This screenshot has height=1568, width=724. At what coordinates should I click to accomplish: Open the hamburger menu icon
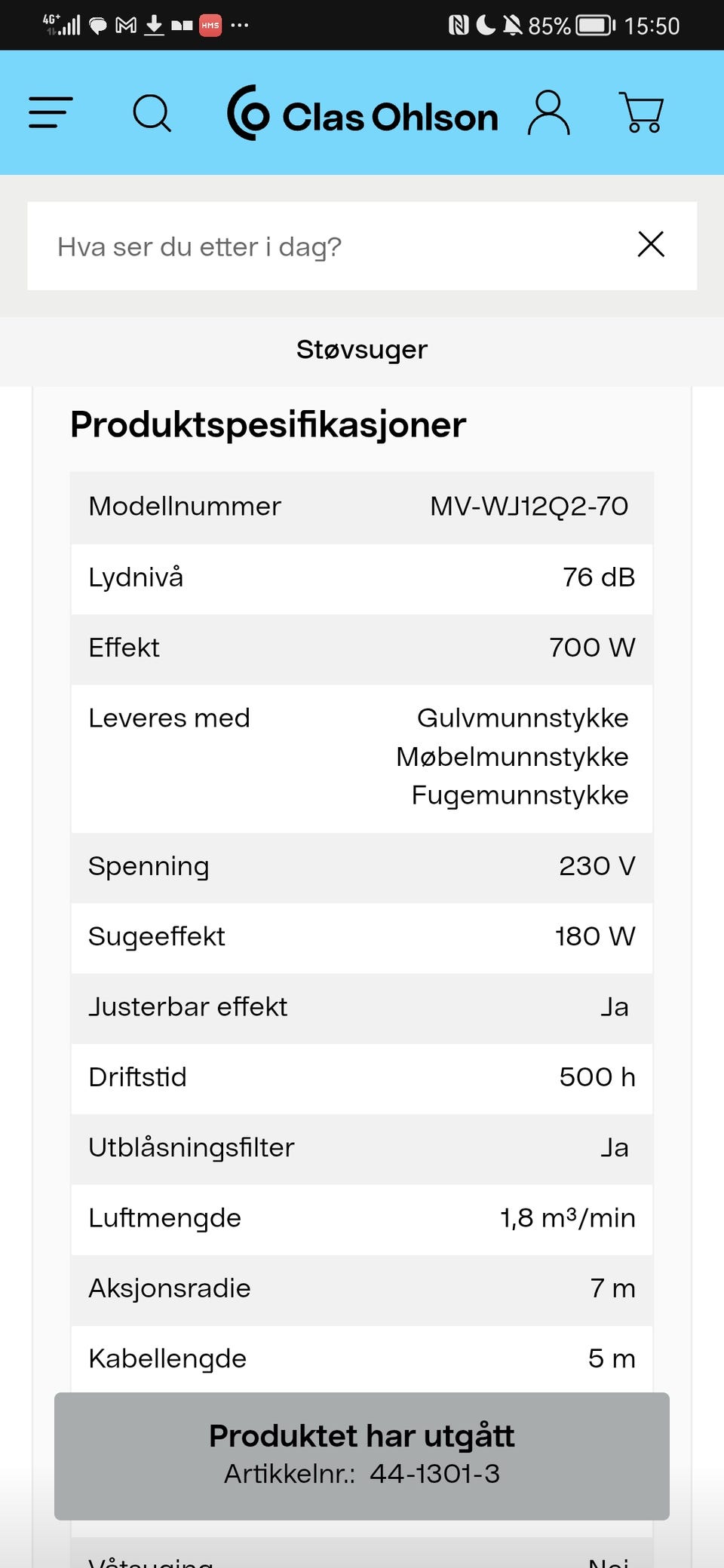(x=51, y=112)
